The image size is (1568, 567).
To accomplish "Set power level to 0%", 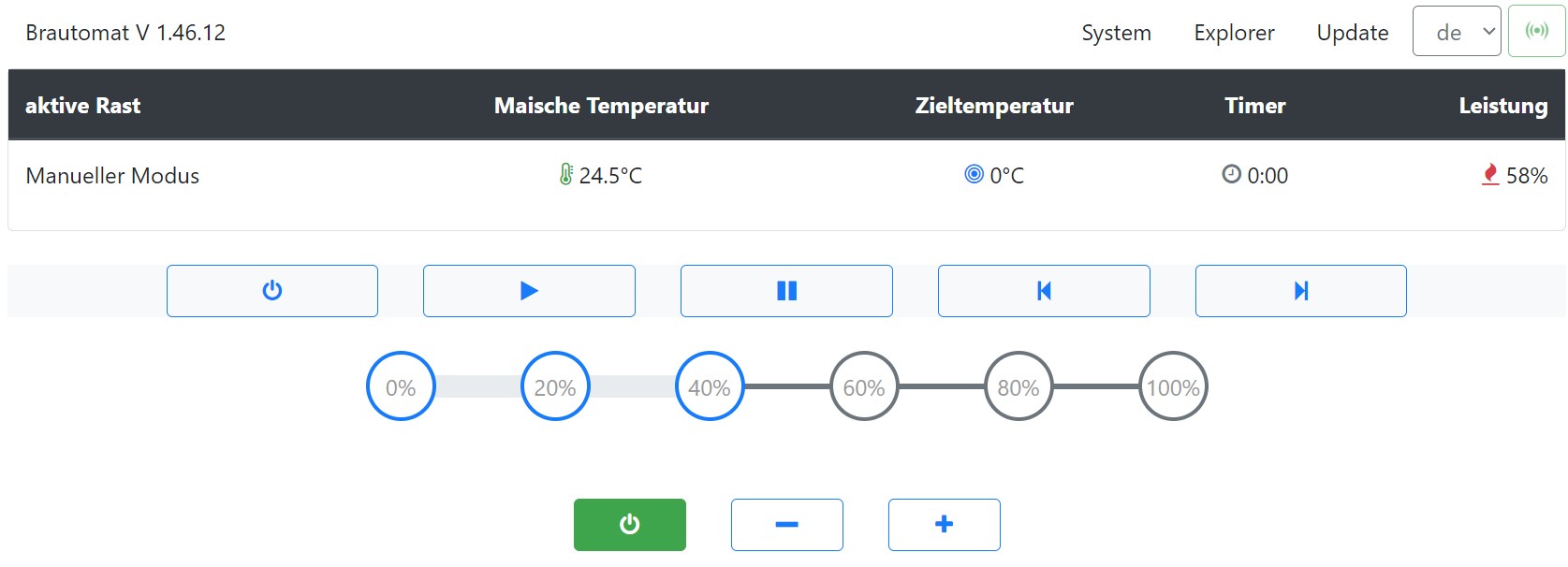I will pyautogui.click(x=401, y=386).
